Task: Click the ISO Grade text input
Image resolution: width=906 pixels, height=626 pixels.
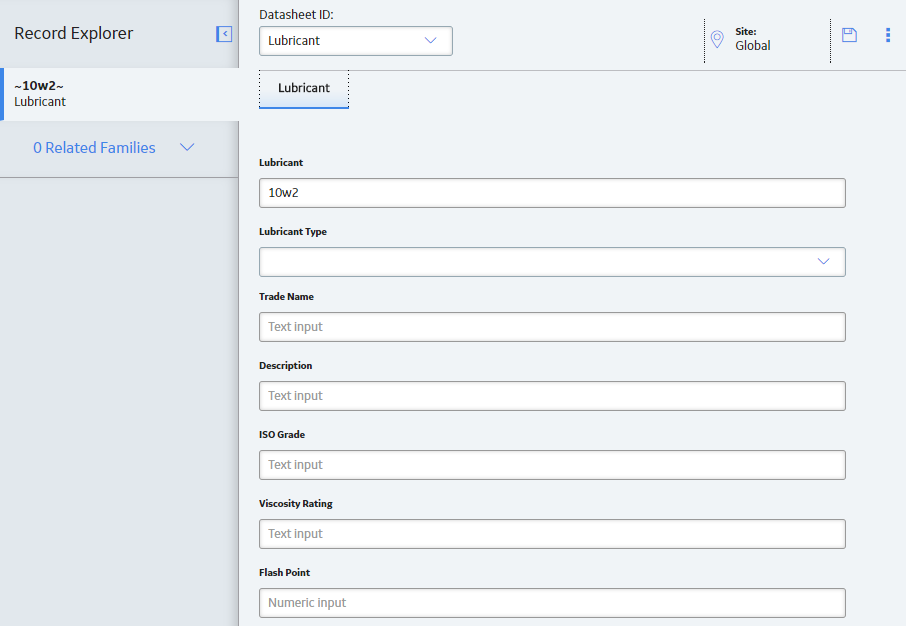Action: coord(552,465)
